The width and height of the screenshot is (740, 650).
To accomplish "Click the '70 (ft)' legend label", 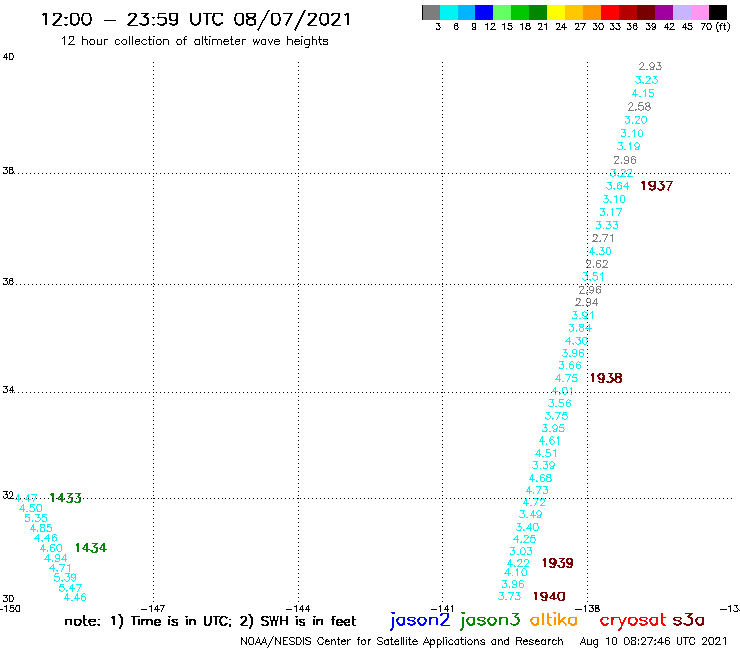I will (715, 27).
